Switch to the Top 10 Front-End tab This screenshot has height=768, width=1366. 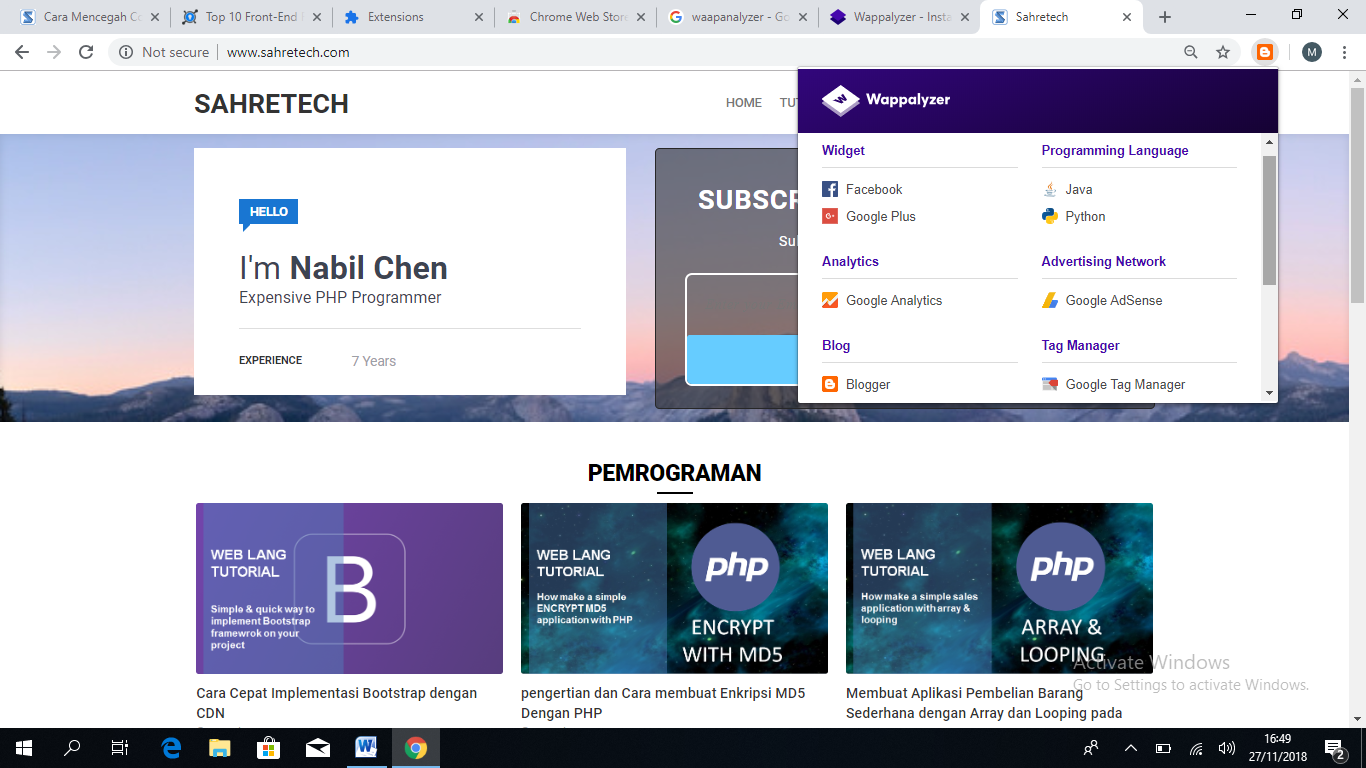250,17
